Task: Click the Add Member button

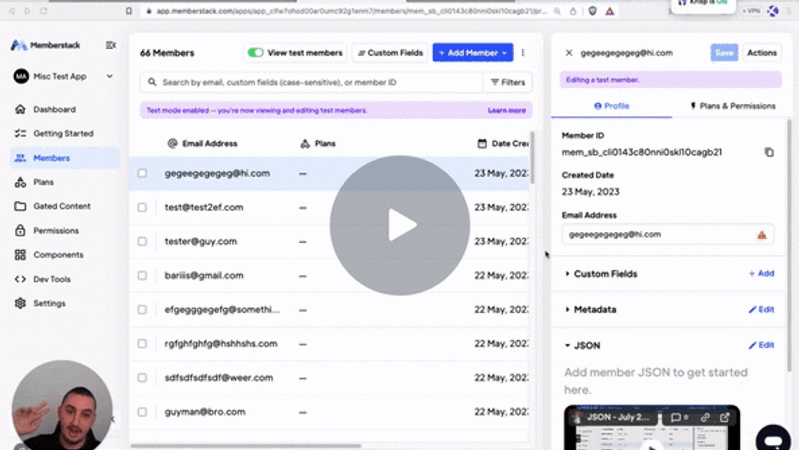Action: (x=472, y=52)
